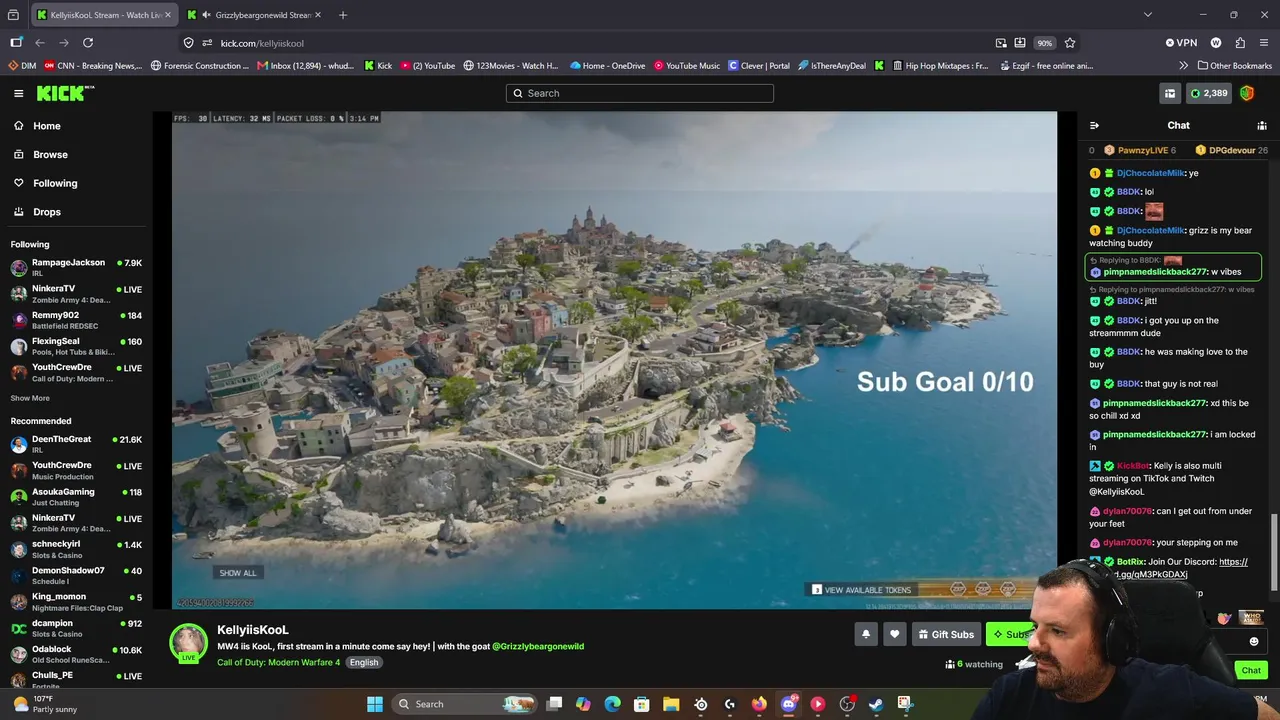Open the 2,389 Kick points balance
This screenshot has width=1280, height=720.
[x=1208, y=93]
